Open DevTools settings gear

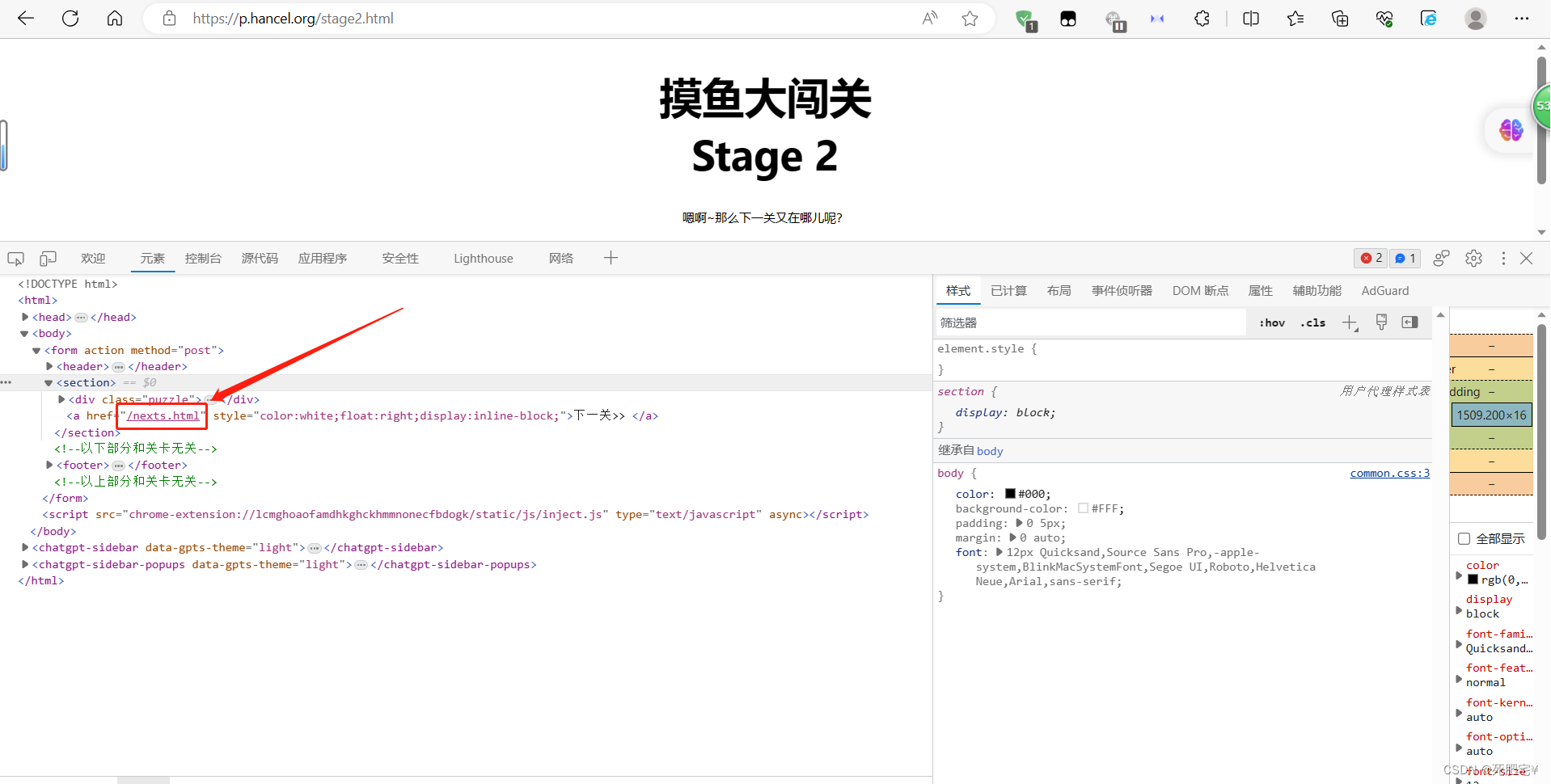[x=1473, y=258]
